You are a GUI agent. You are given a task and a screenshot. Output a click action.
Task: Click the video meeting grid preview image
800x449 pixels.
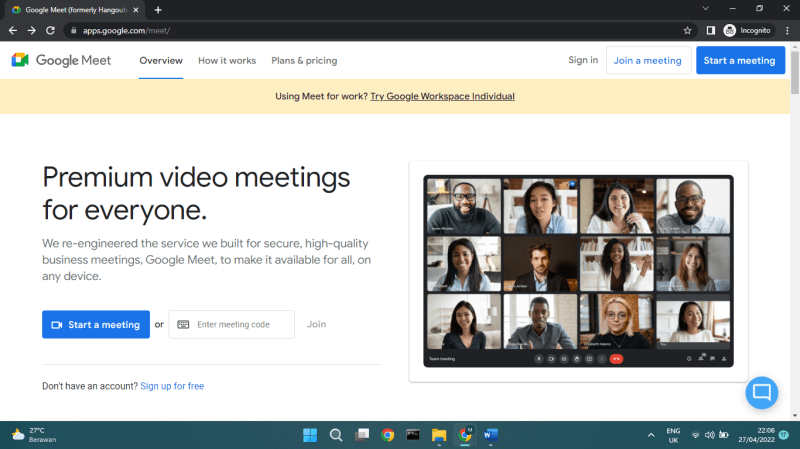578,271
